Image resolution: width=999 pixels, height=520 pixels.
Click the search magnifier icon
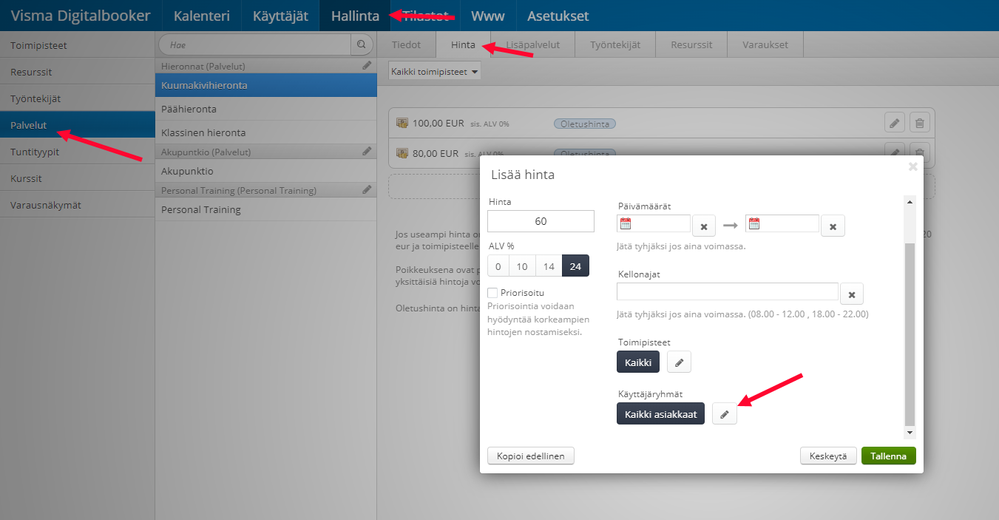[361, 45]
